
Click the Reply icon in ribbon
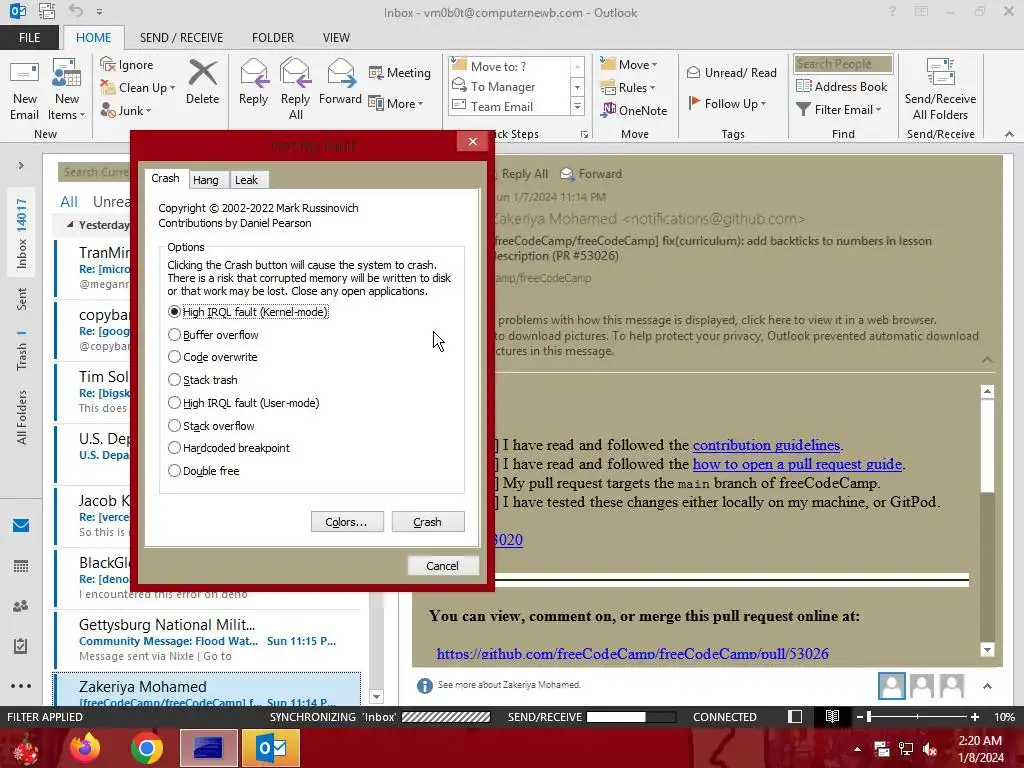pyautogui.click(x=253, y=82)
